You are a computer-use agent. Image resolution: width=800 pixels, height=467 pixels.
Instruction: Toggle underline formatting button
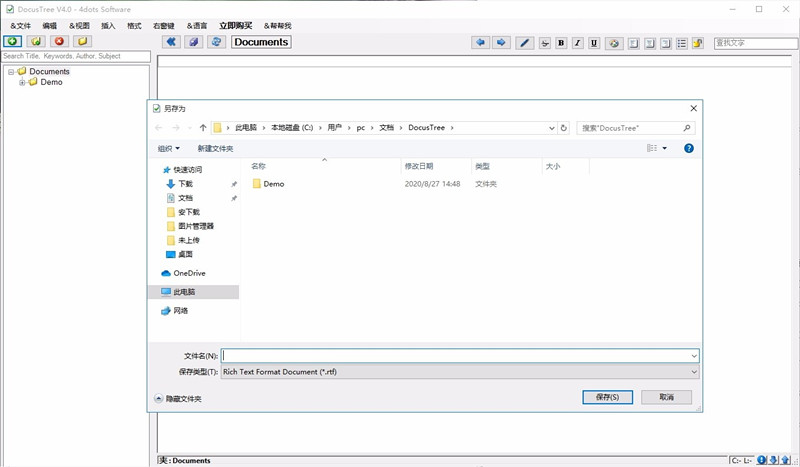tap(594, 43)
